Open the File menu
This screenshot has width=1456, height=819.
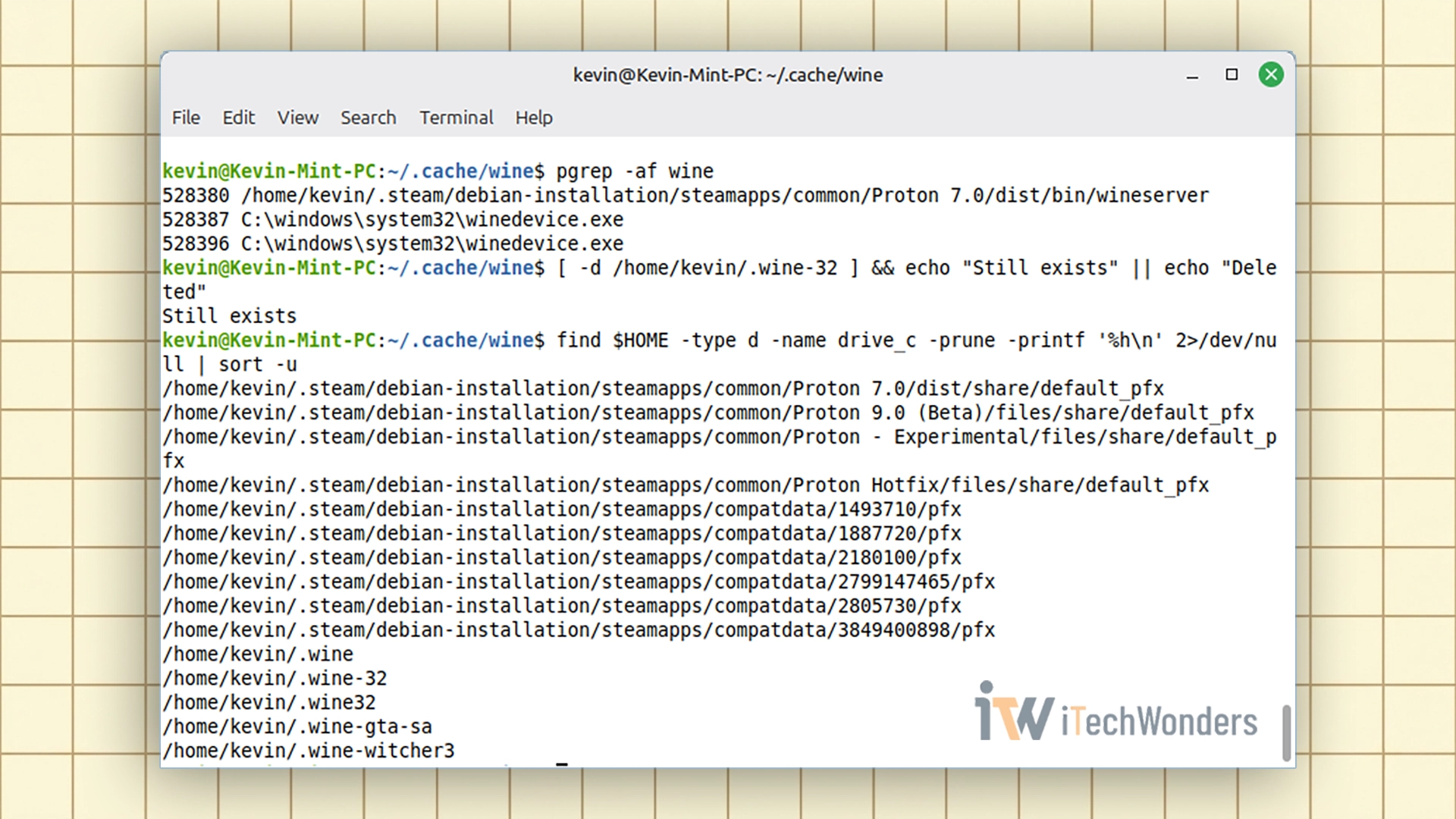point(186,118)
